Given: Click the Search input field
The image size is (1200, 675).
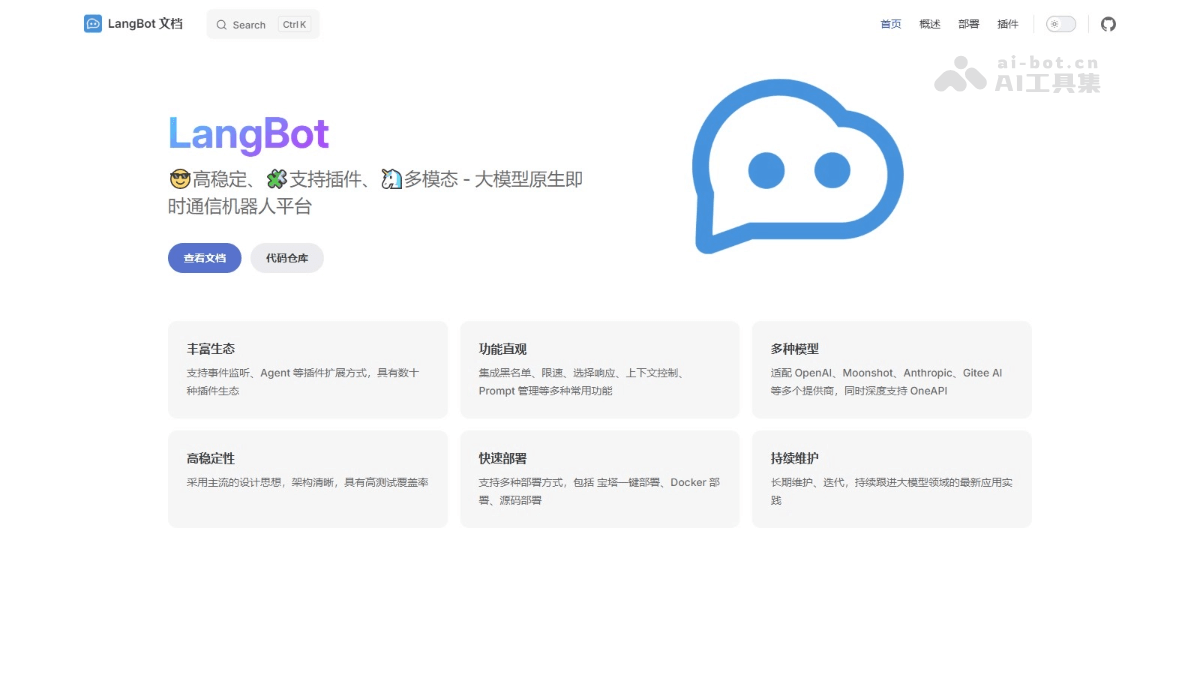Looking at the screenshot, I should pyautogui.click(x=260, y=24).
